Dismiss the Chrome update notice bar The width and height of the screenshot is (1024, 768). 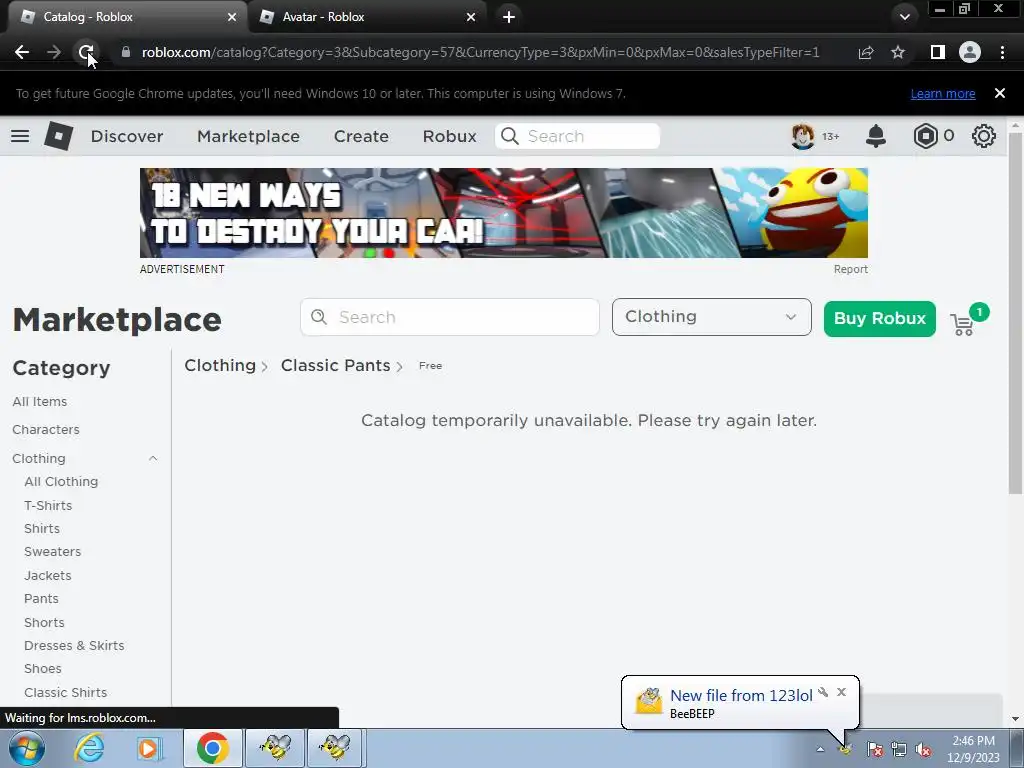[999, 93]
